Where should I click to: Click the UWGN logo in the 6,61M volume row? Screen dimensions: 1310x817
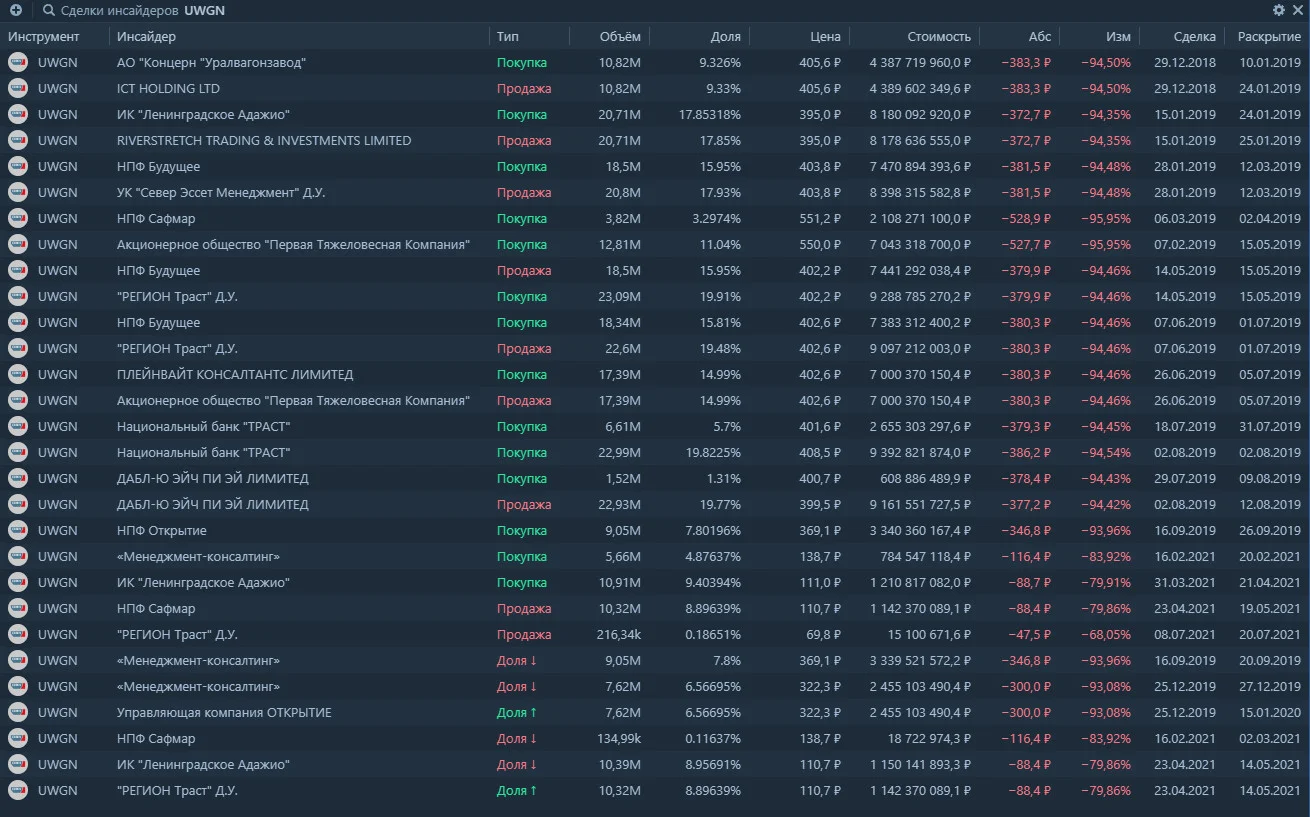tap(18, 426)
